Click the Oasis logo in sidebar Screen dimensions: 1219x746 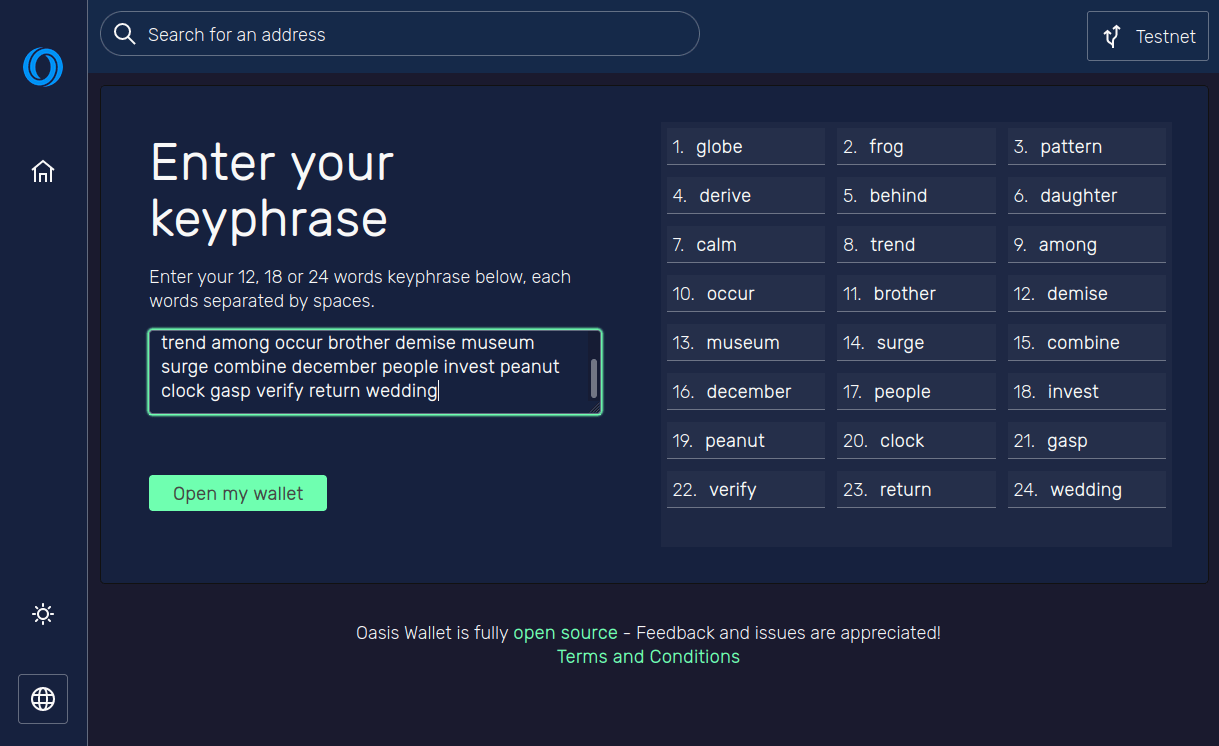pyautogui.click(x=43, y=67)
